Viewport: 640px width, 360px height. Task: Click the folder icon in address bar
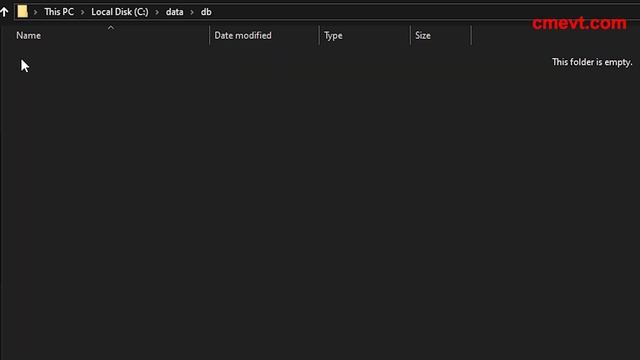coord(22,12)
